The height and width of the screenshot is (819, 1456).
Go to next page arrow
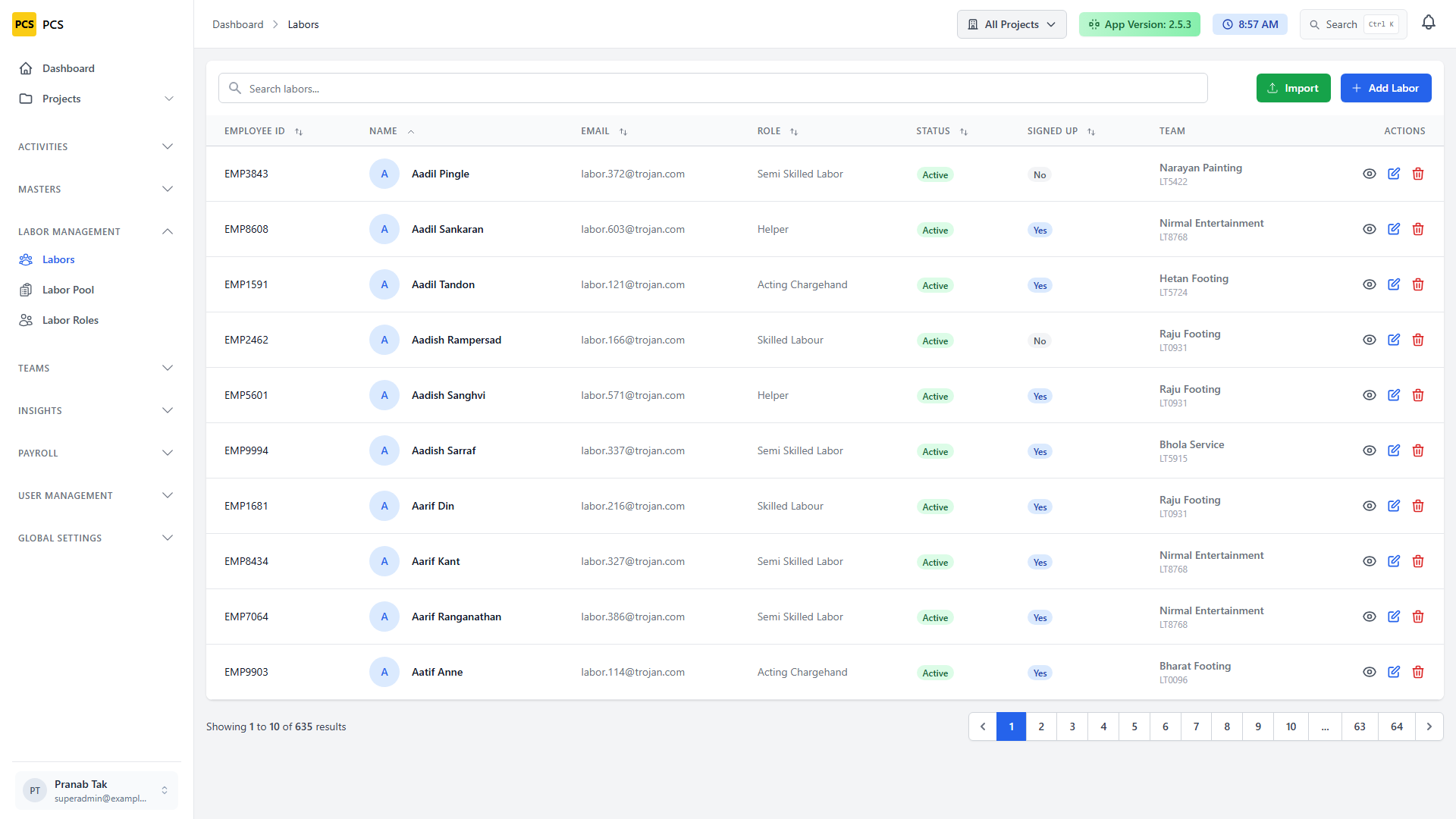(1429, 726)
